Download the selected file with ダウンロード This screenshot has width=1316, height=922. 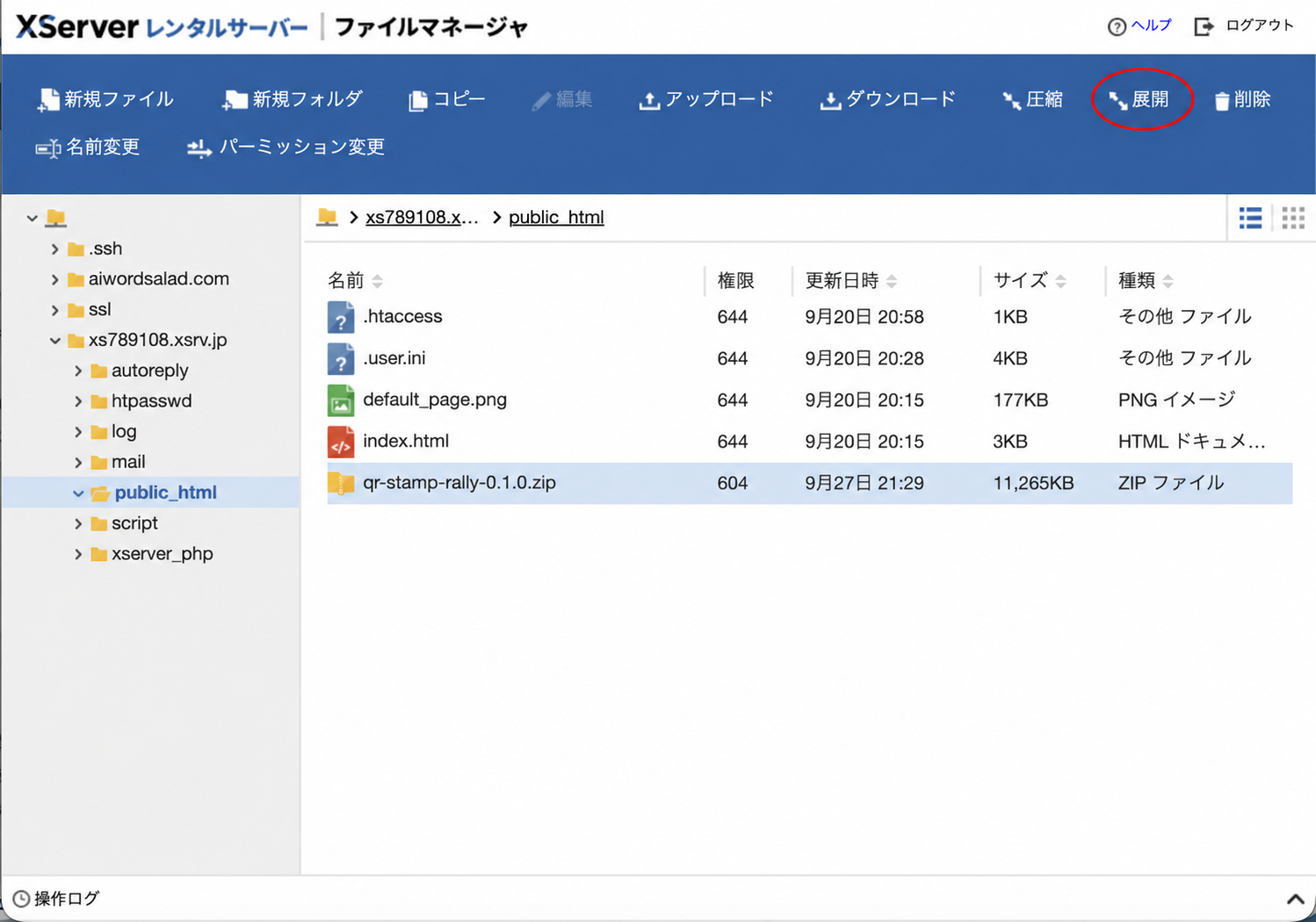887,100
